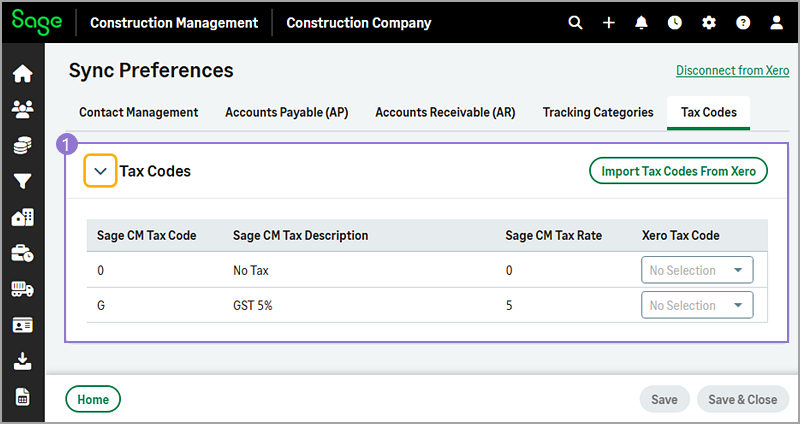Viewport: 800px width, 424px height.
Task: Click the Save button
Action: click(x=664, y=399)
